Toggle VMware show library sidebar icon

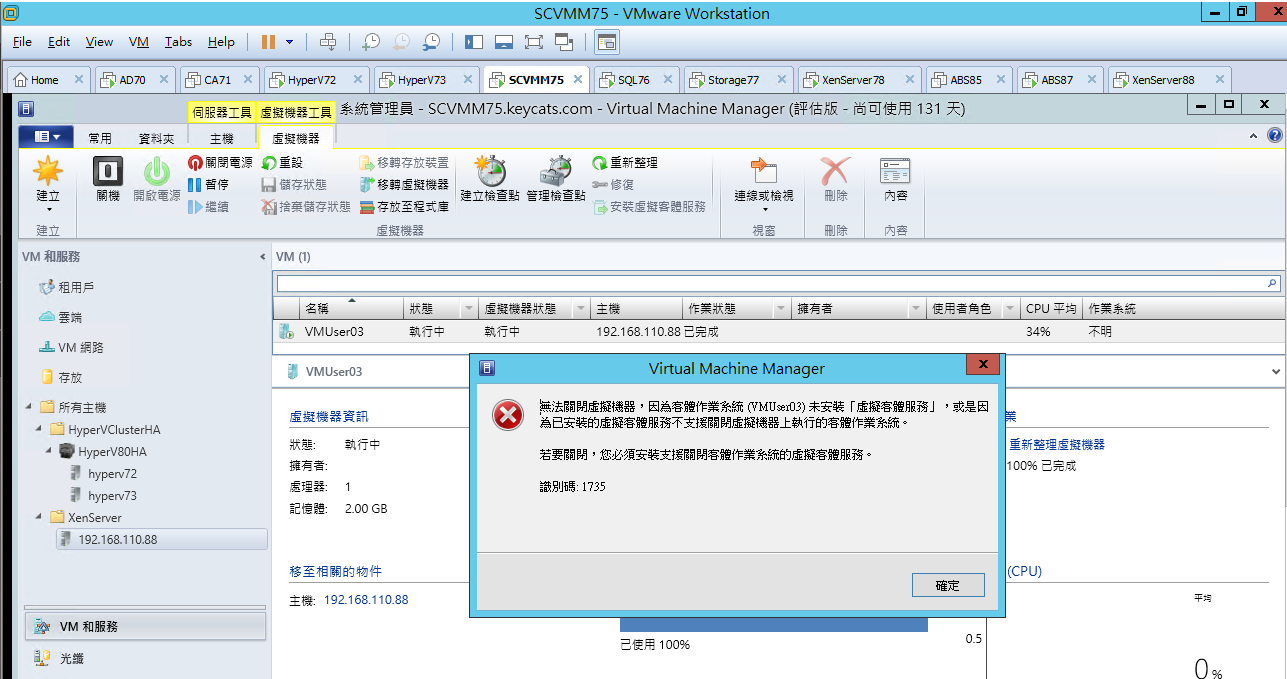[x=473, y=41]
